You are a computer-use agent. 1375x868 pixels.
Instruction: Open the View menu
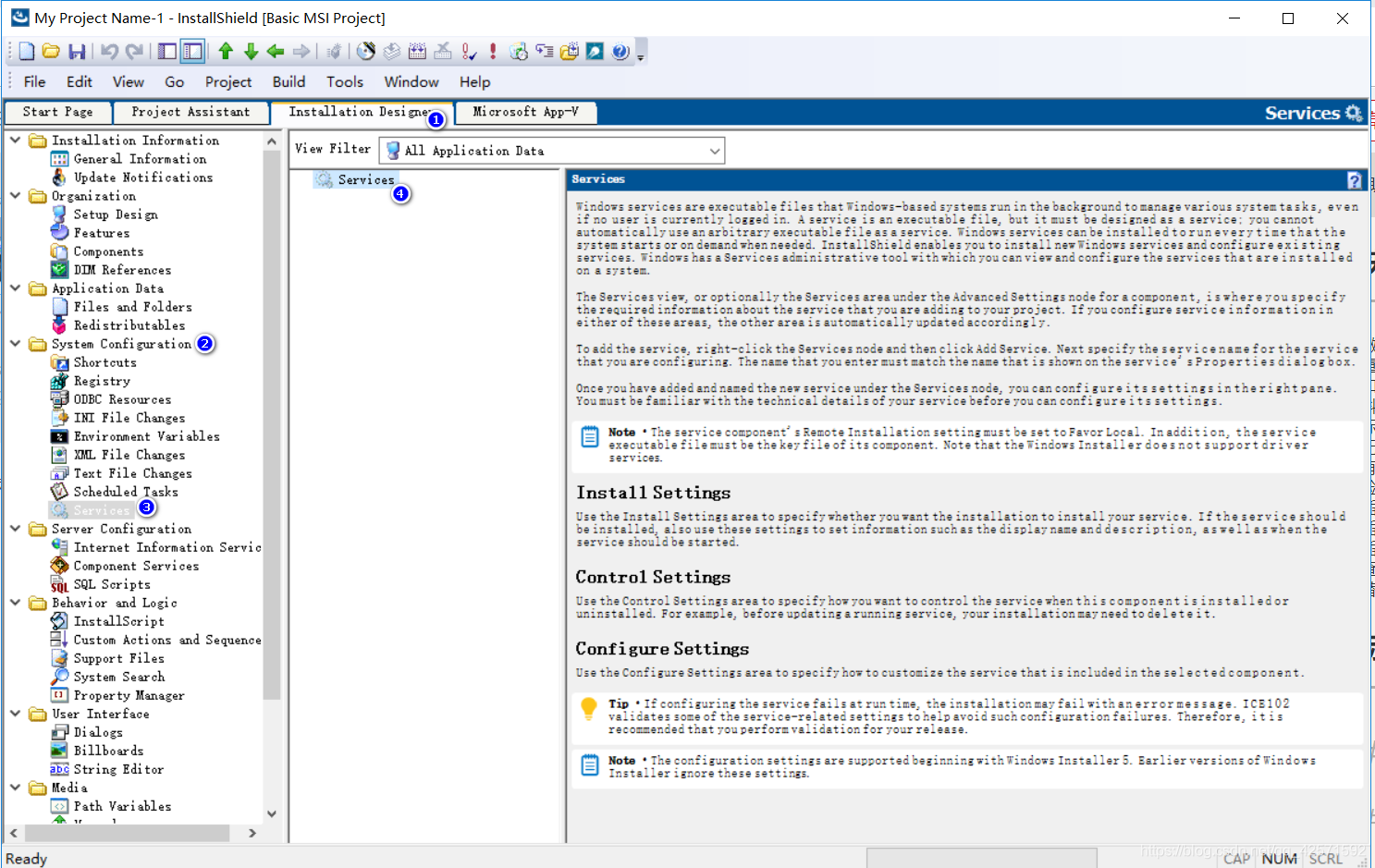coord(129,81)
